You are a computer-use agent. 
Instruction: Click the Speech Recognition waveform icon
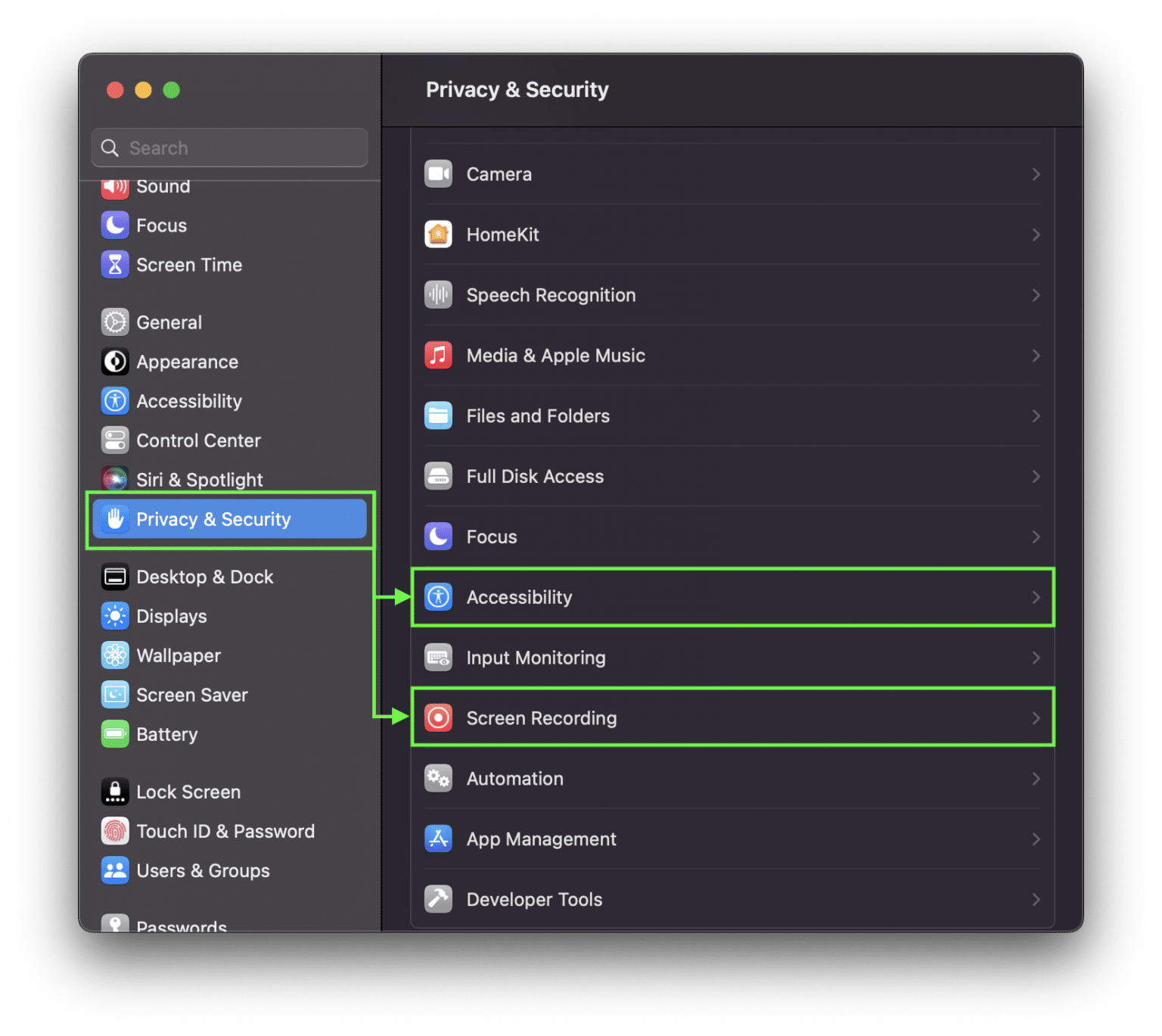coord(438,295)
